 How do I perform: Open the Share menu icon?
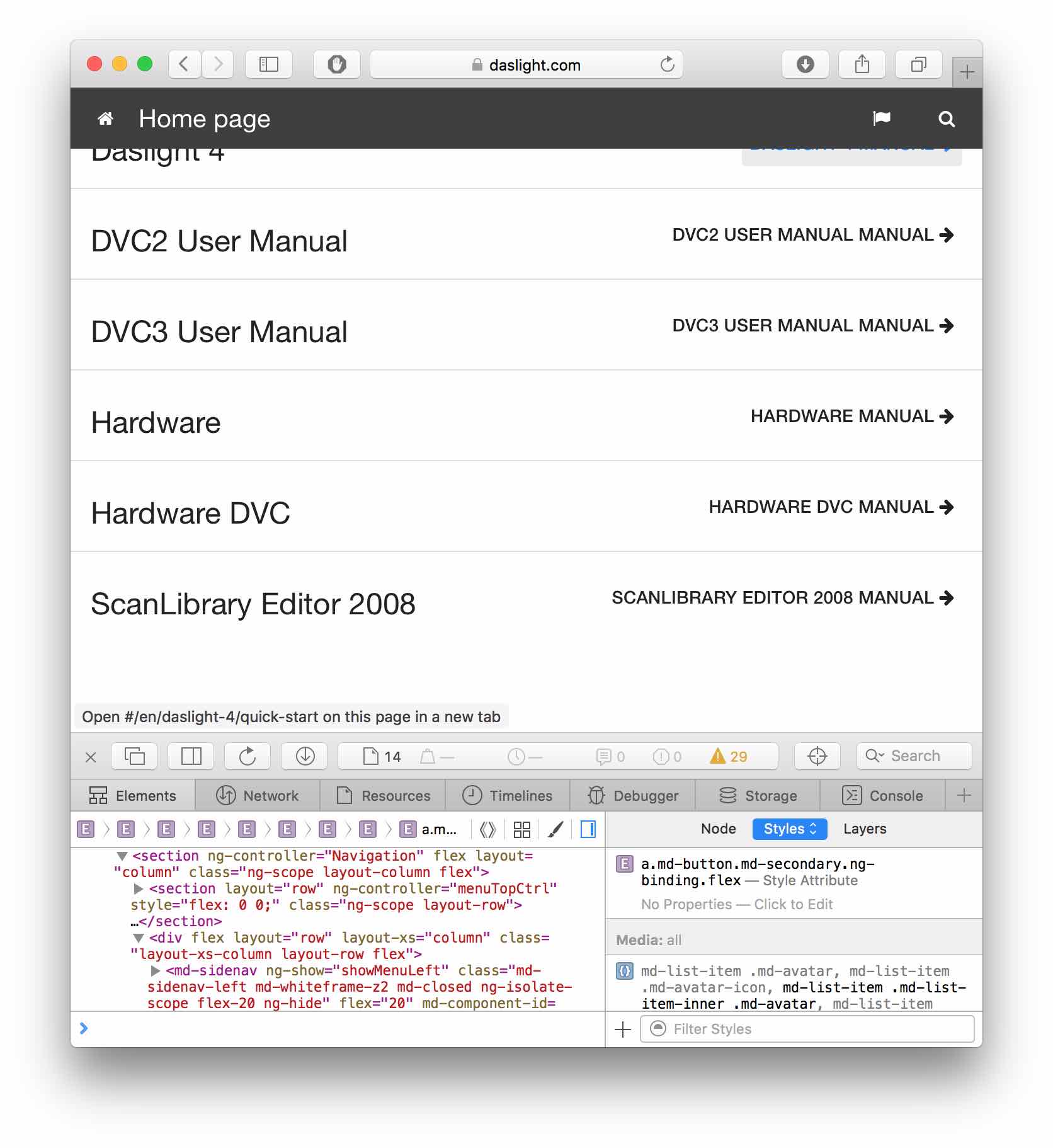pyautogui.click(x=862, y=64)
